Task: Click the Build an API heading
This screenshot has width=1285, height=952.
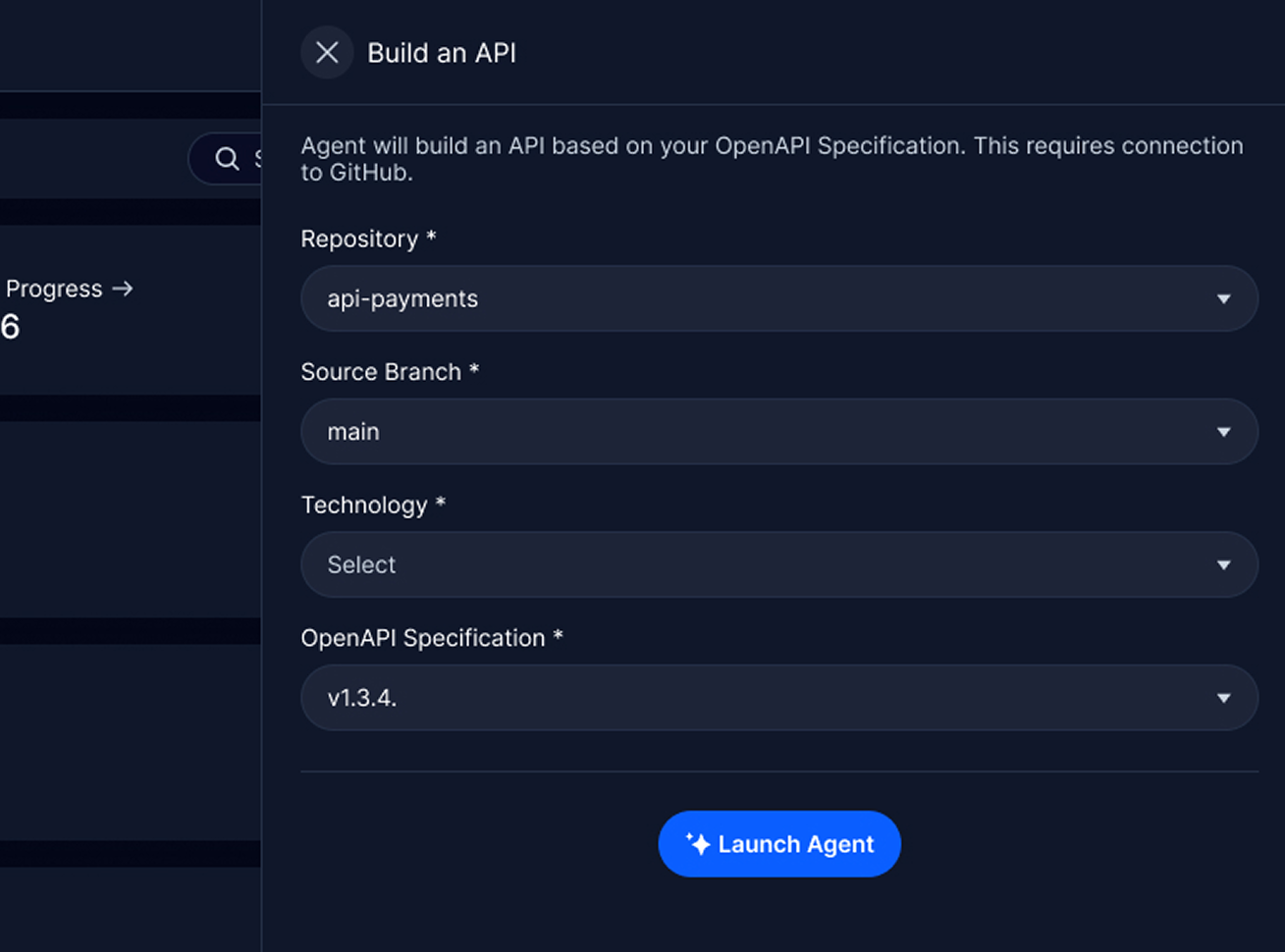Action: [441, 53]
